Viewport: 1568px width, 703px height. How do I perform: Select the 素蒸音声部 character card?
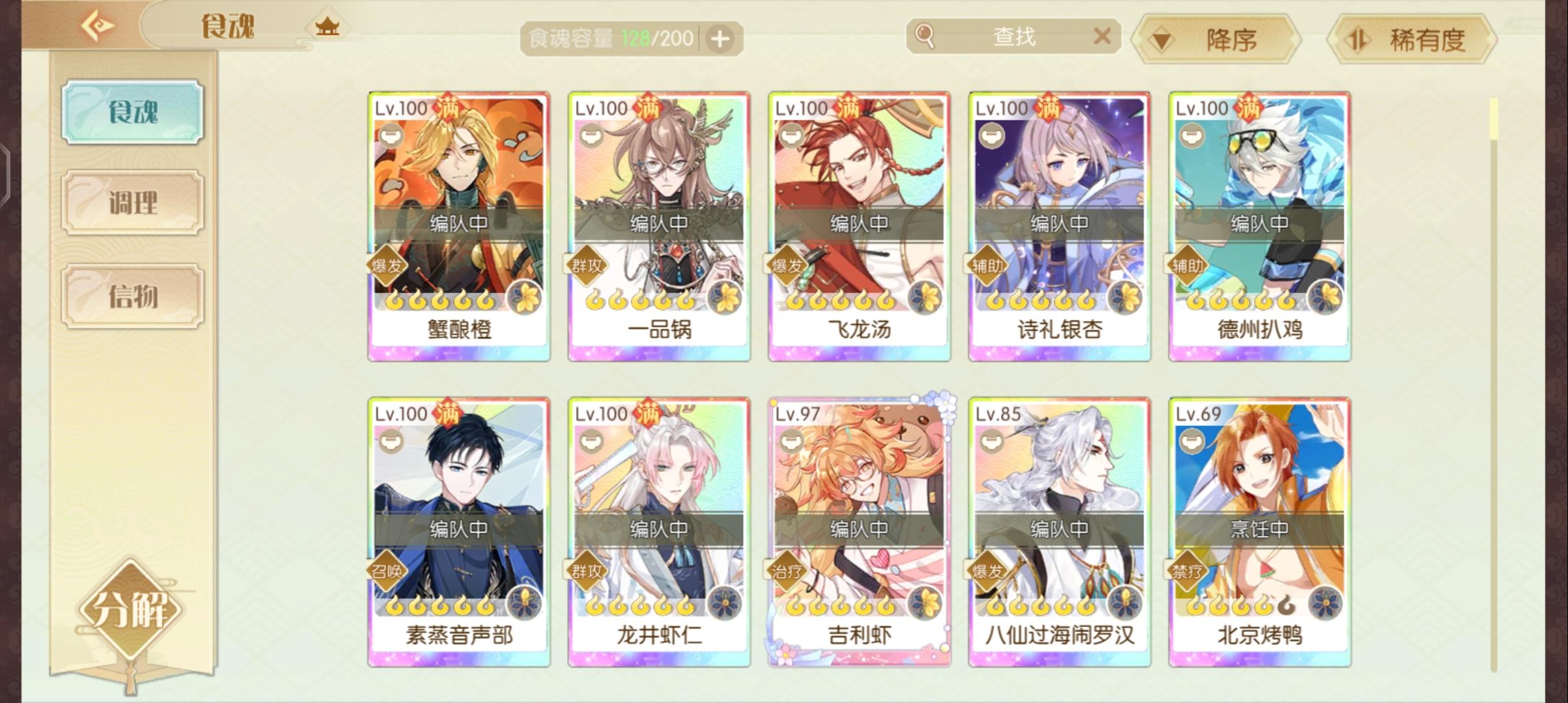pos(459,532)
